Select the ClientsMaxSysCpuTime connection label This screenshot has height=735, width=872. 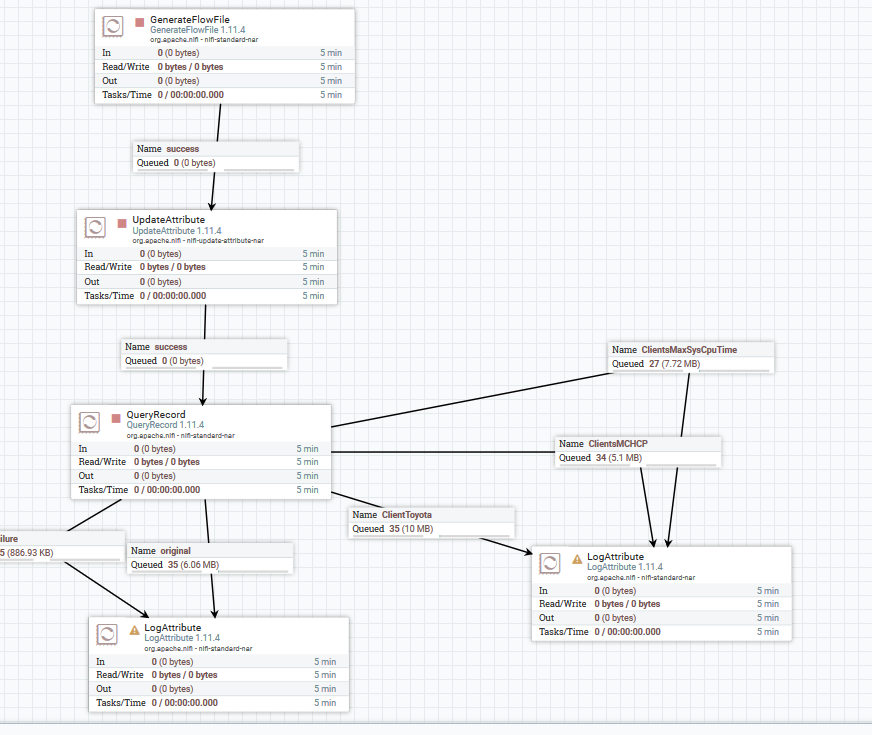[691, 357]
